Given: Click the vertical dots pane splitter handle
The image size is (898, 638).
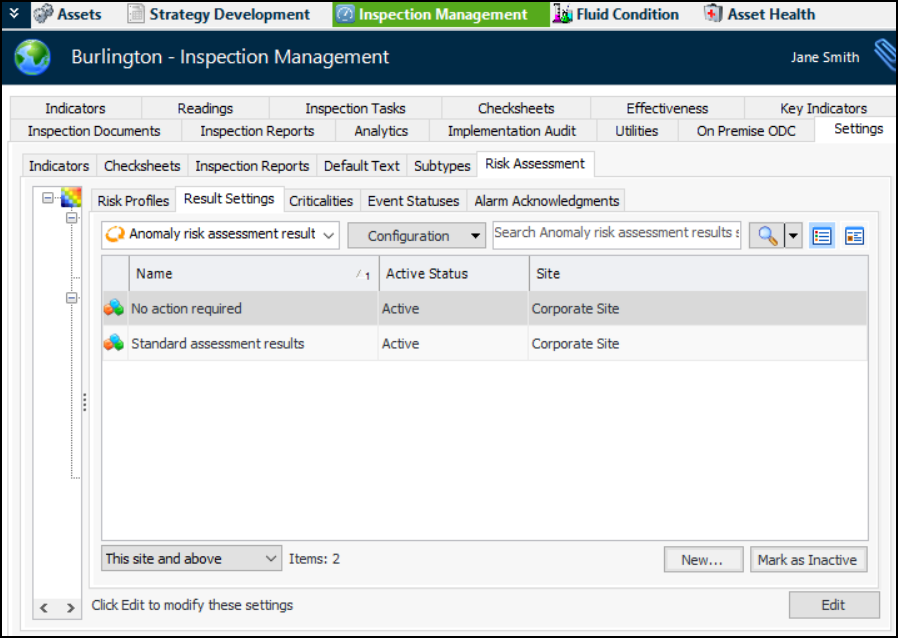Looking at the screenshot, I should pyautogui.click(x=85, y=402).
